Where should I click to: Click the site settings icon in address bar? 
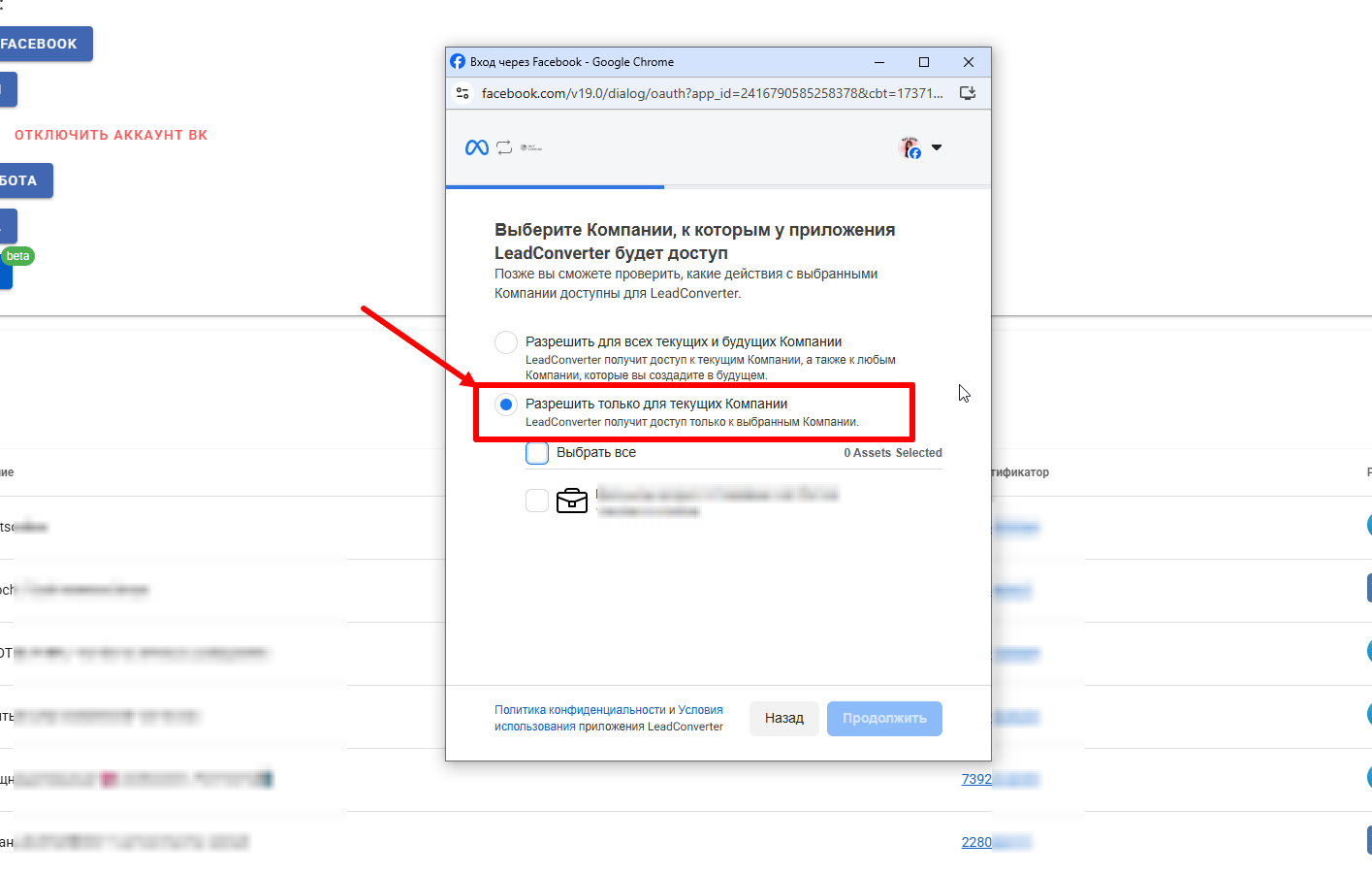463,93
